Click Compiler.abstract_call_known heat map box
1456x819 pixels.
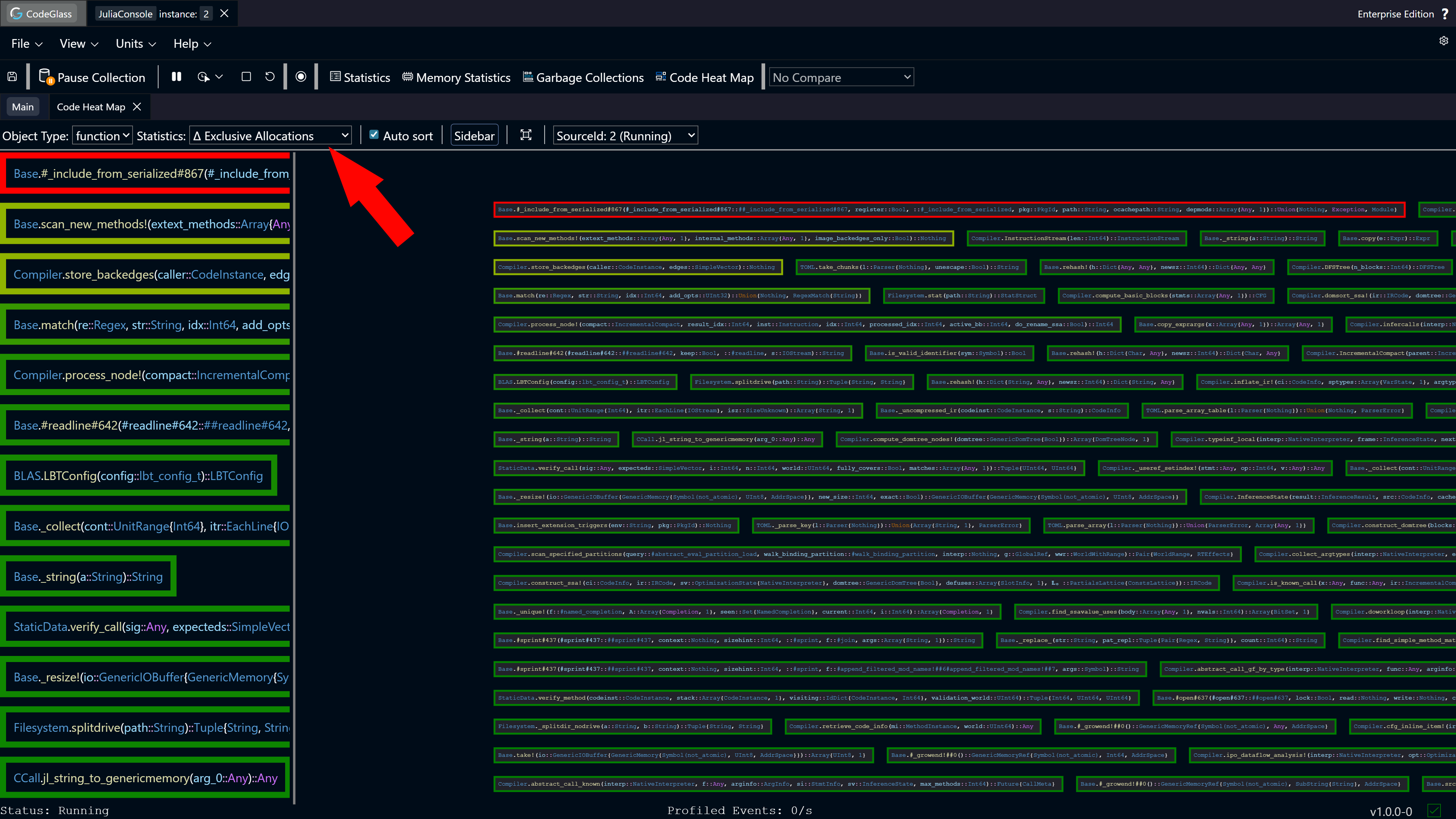[778, 783]
